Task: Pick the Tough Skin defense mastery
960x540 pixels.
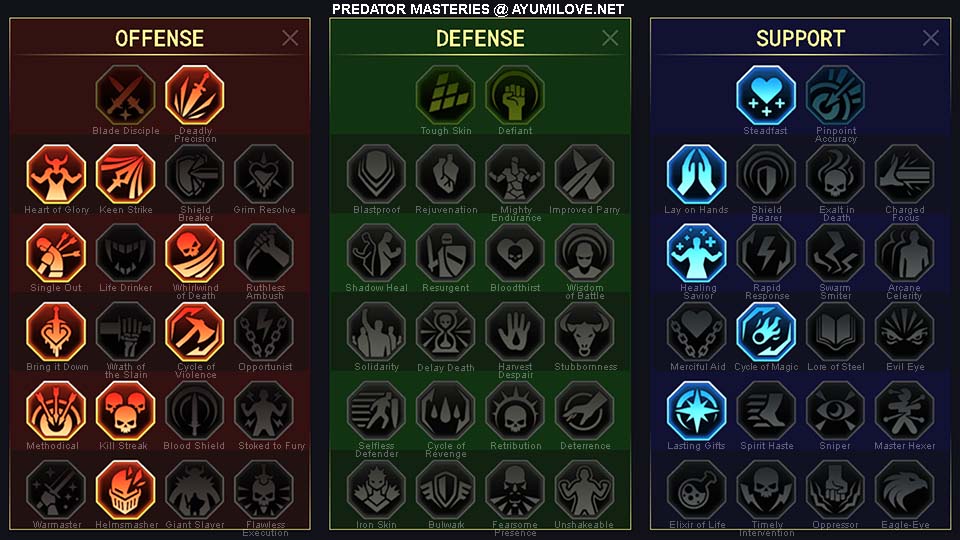Action: coord(446,96)
